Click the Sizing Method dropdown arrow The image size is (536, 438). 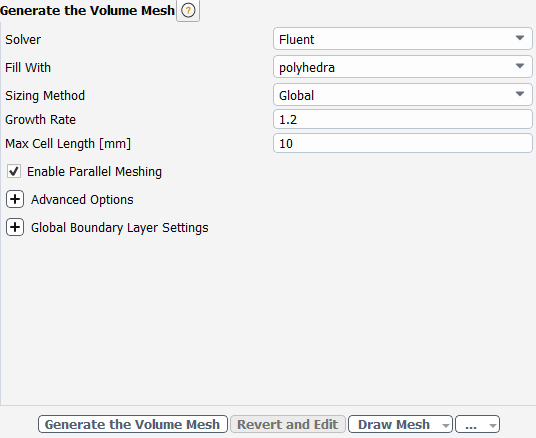pos(520,94)
